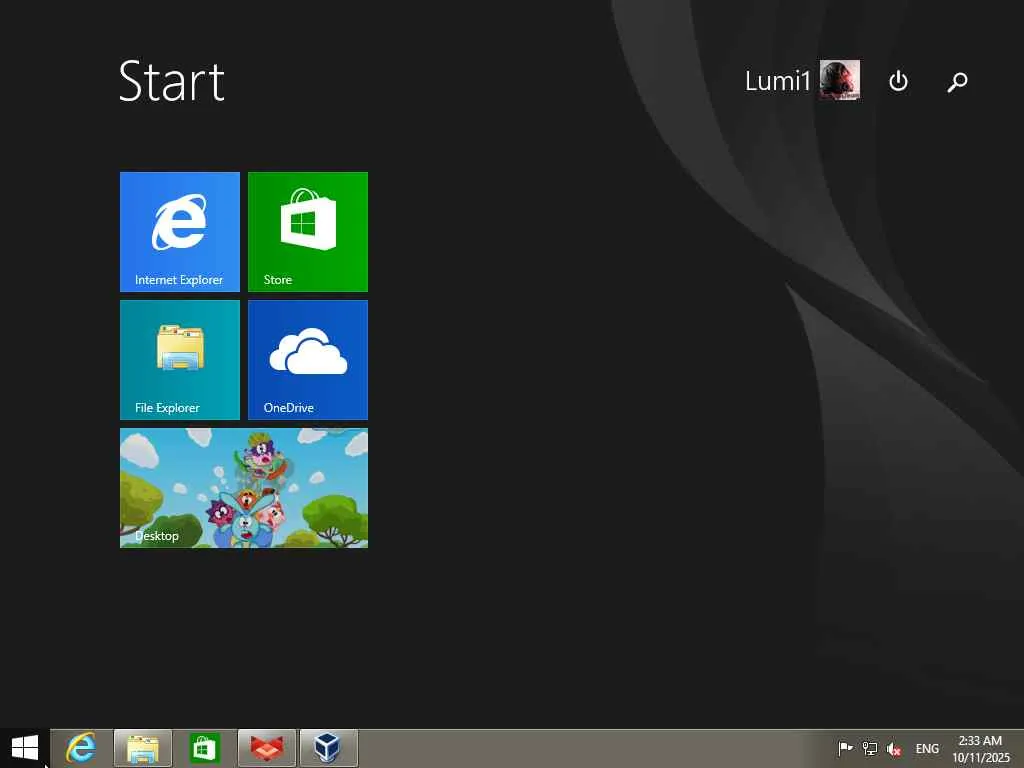Click the Windows Start button on taskbar

pos(25,748)
